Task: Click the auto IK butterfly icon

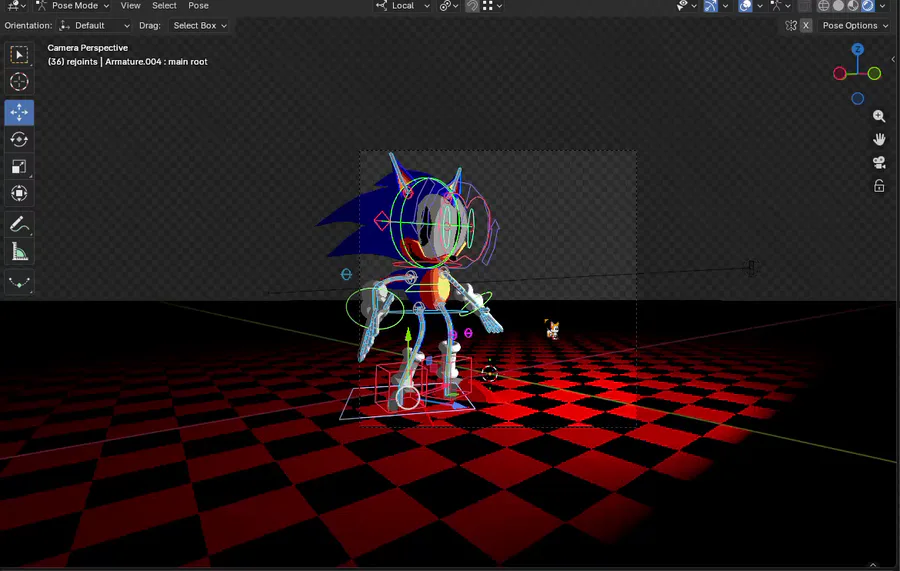Action: (x=791, y=26)
